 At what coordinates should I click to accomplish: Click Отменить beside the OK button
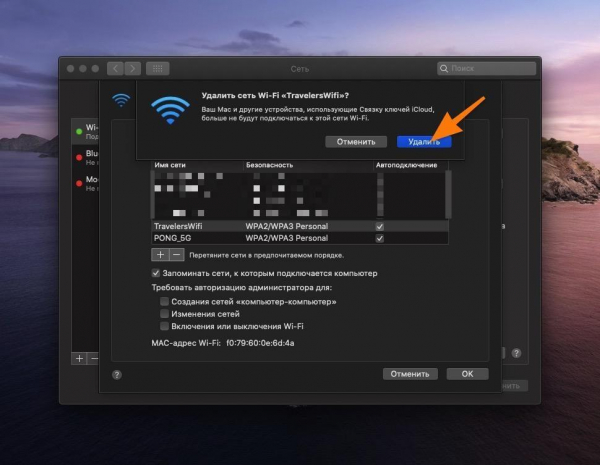[x=410, y=374]
